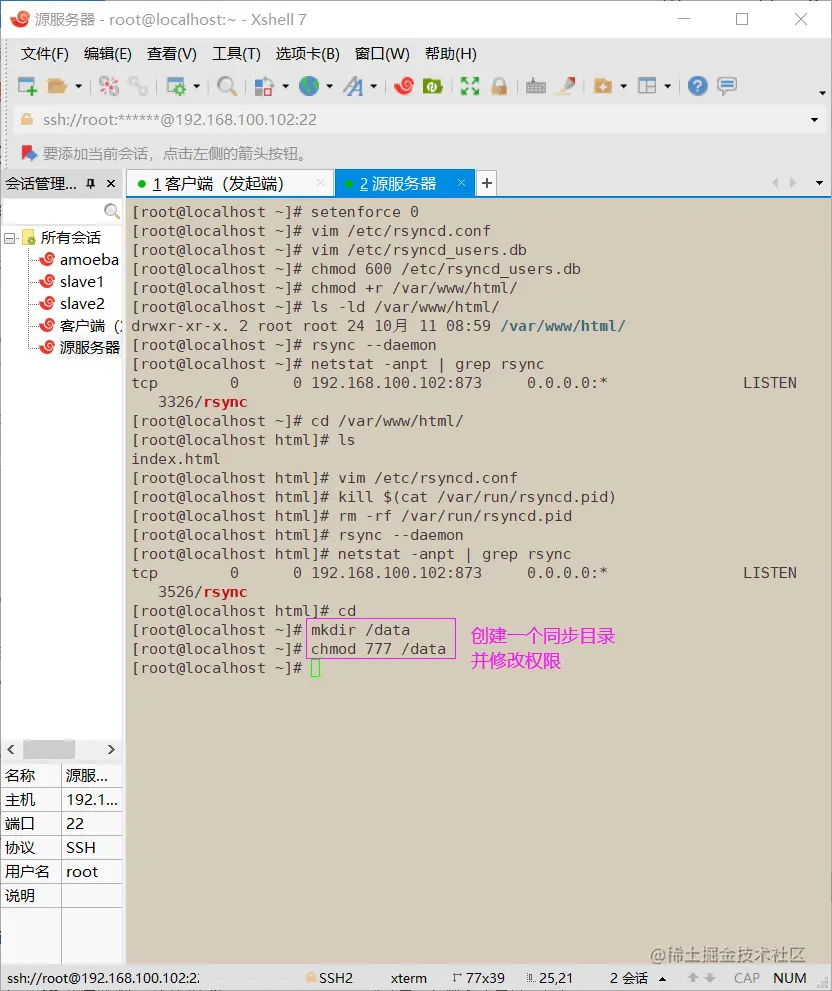832x991 pixels.
Task: Open the tab list dropdown arrow
Action: tap(819, 183)
